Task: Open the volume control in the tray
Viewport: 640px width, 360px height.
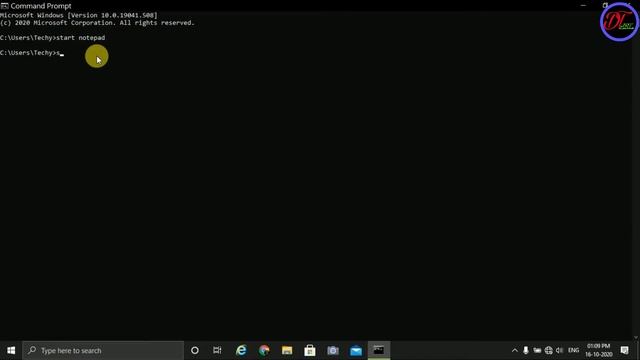Action: (560, 350)
